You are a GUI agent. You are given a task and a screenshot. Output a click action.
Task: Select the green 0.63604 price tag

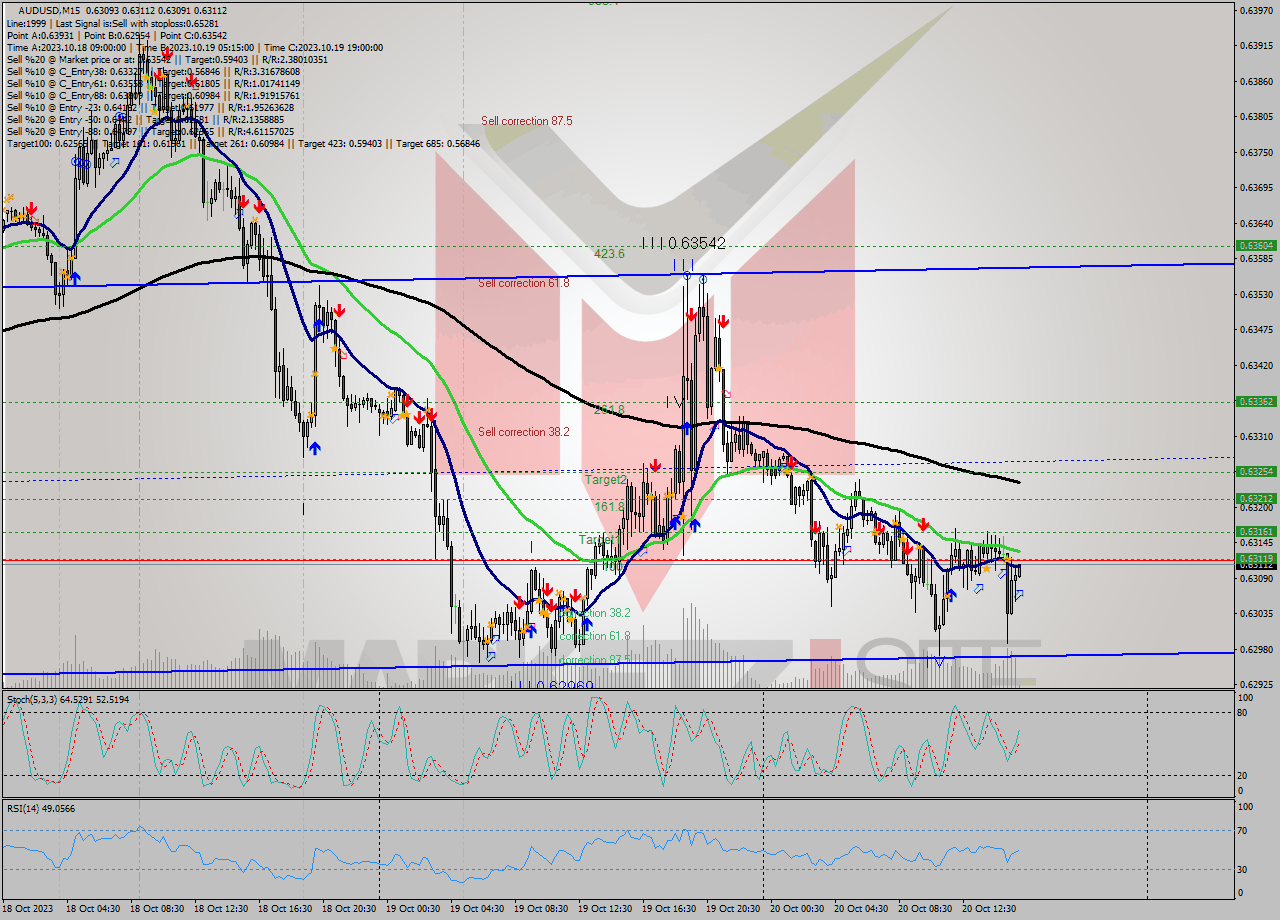tap(1256, 245)
